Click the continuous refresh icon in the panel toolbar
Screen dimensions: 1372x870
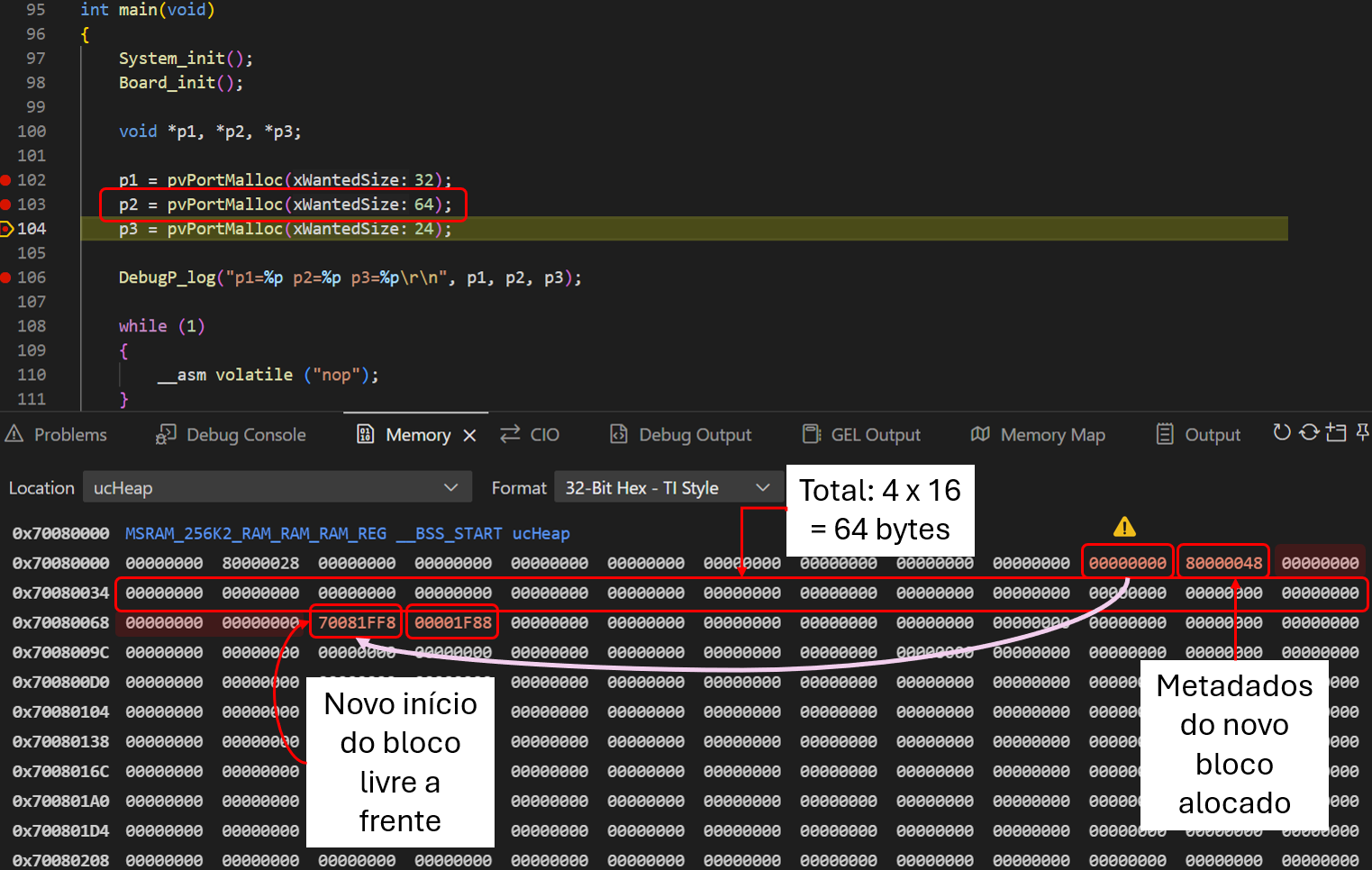[1309, 433]
